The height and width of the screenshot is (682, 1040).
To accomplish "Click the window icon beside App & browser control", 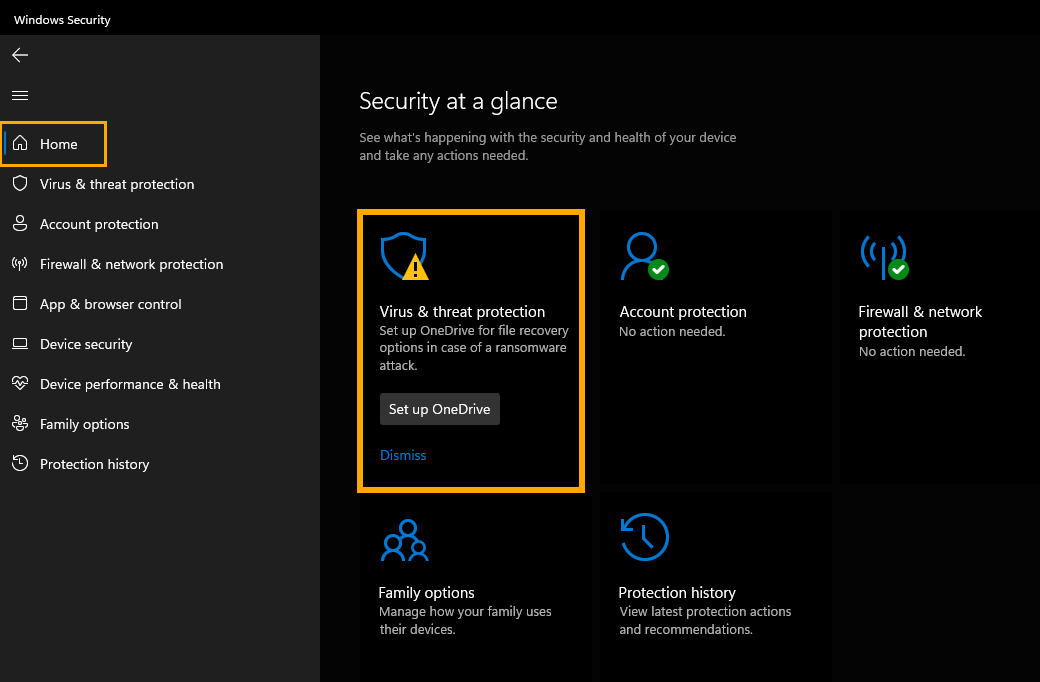I will (x=20, y=304).
